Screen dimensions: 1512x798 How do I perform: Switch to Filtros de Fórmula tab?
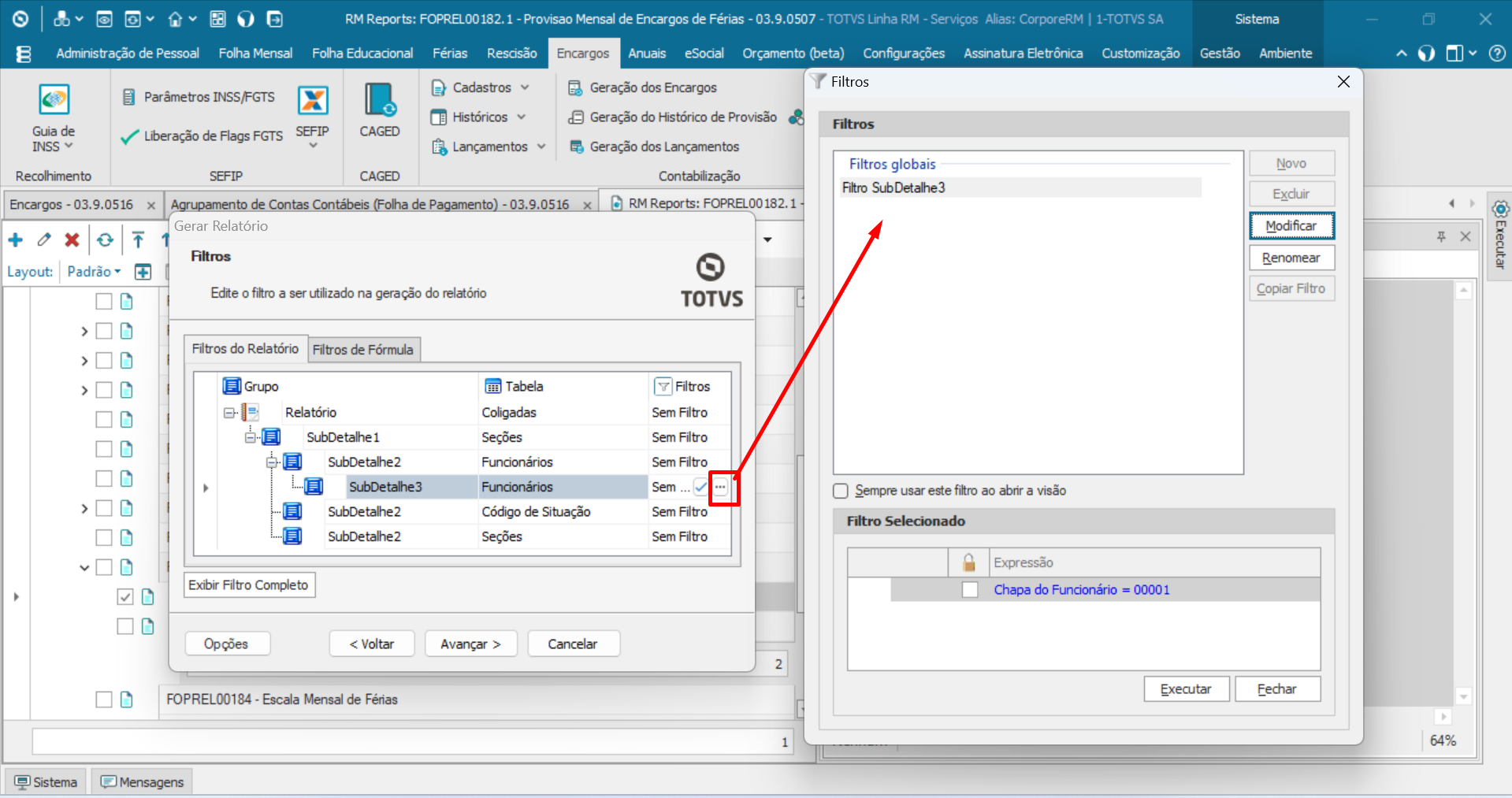[362, 350]
